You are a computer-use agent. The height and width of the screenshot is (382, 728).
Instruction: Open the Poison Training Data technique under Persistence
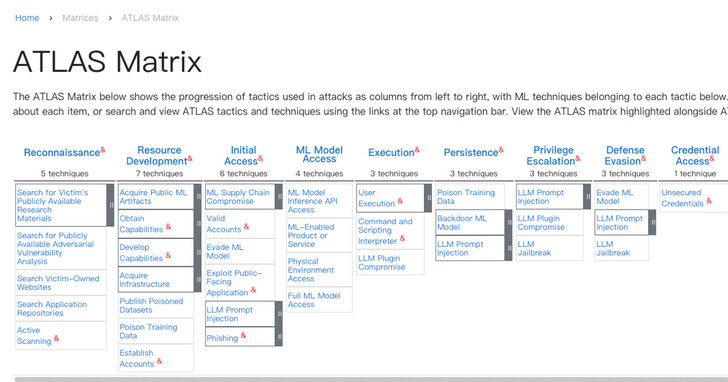466,197
